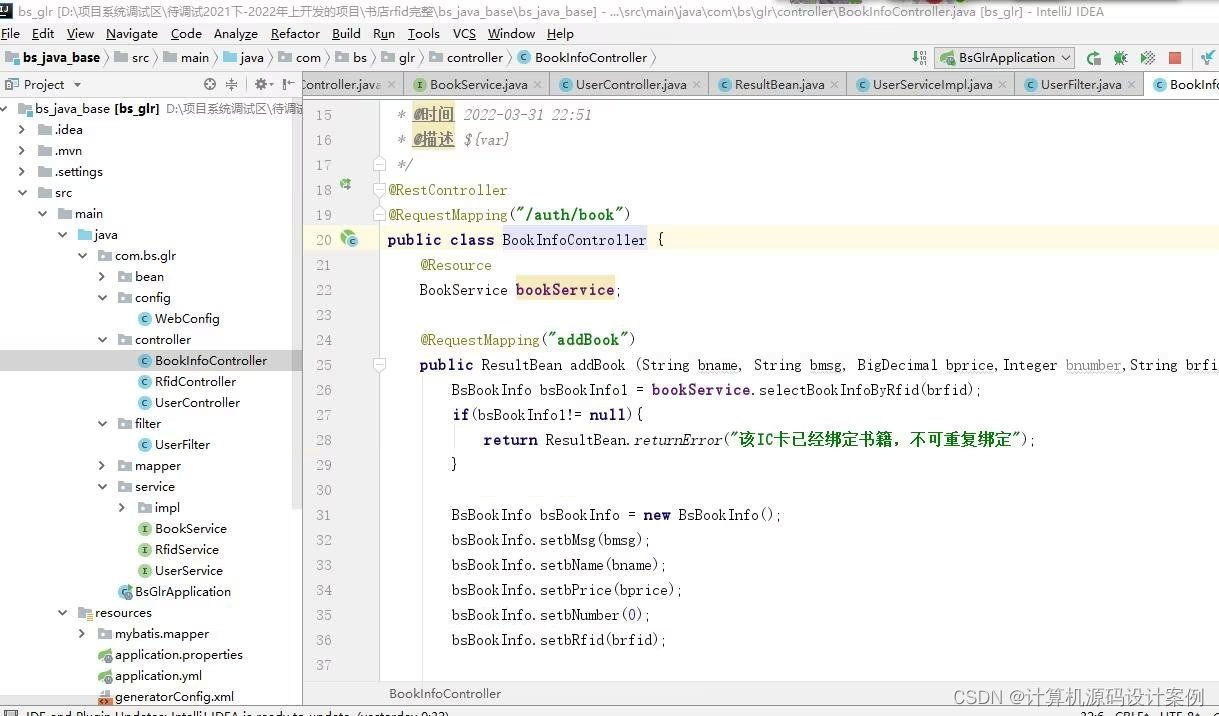Hide the Project tool window

289,85
